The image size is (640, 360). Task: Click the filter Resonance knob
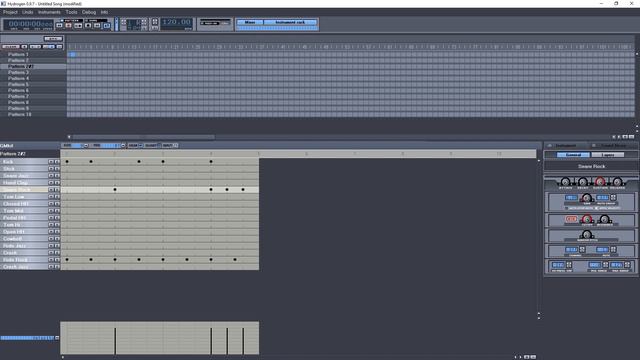click(604, 219)
